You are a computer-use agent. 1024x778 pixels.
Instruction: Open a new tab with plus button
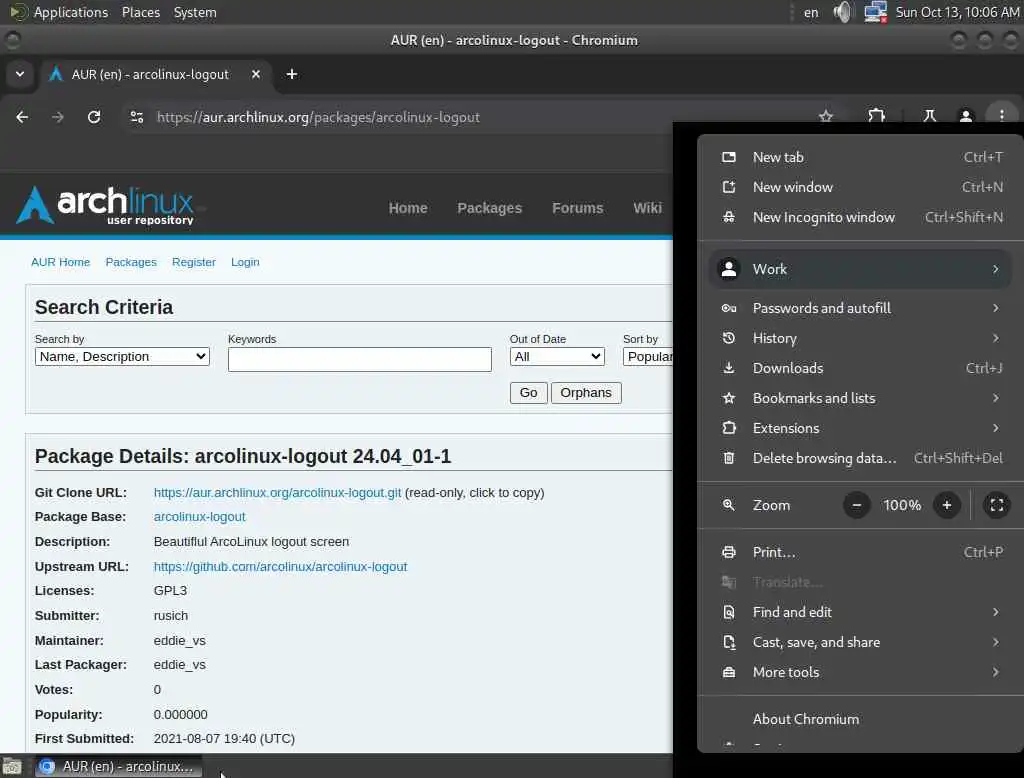coord(292,74)
